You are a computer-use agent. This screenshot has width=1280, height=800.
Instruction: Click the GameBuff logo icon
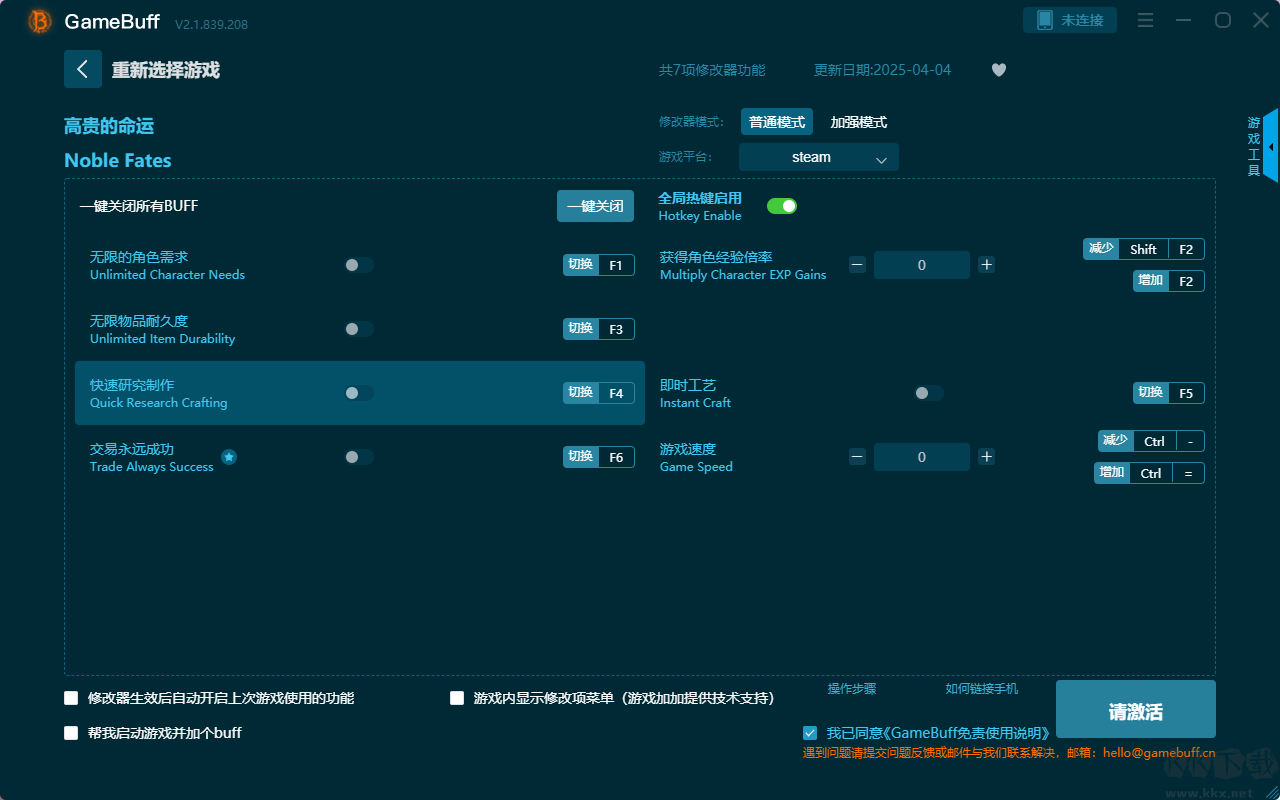(x=40, y=21)
